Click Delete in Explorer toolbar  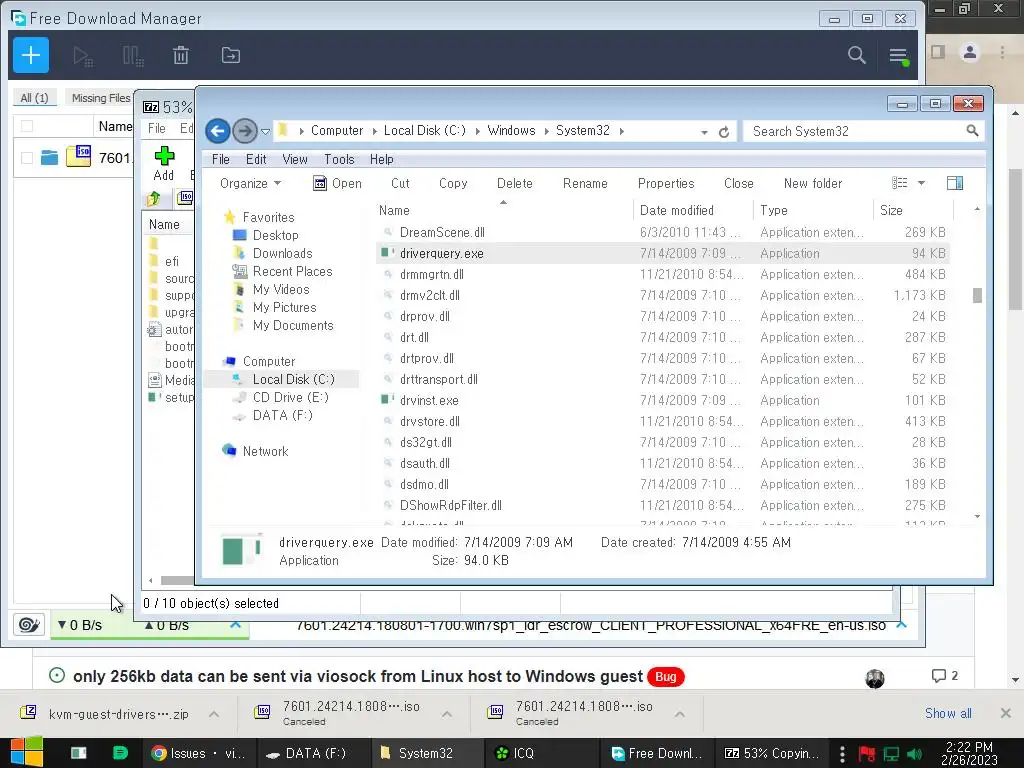click(x=515, y=184)
